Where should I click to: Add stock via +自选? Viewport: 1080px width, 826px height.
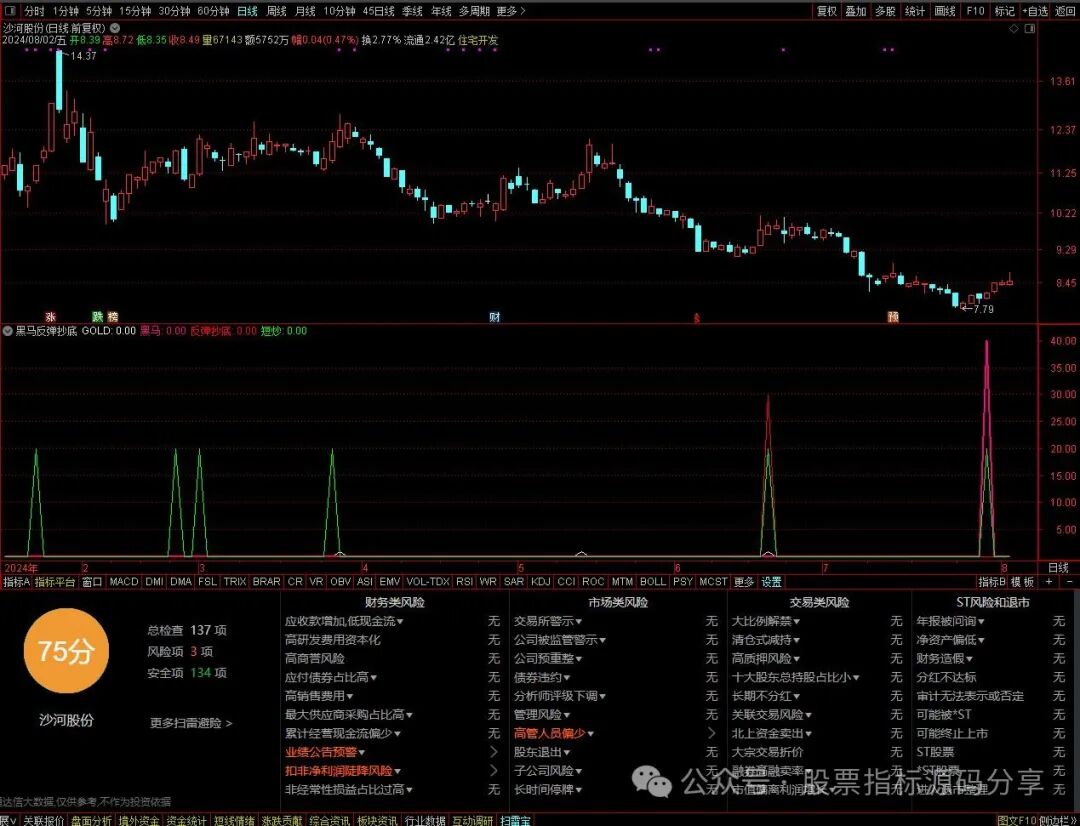coord(1035,11)
